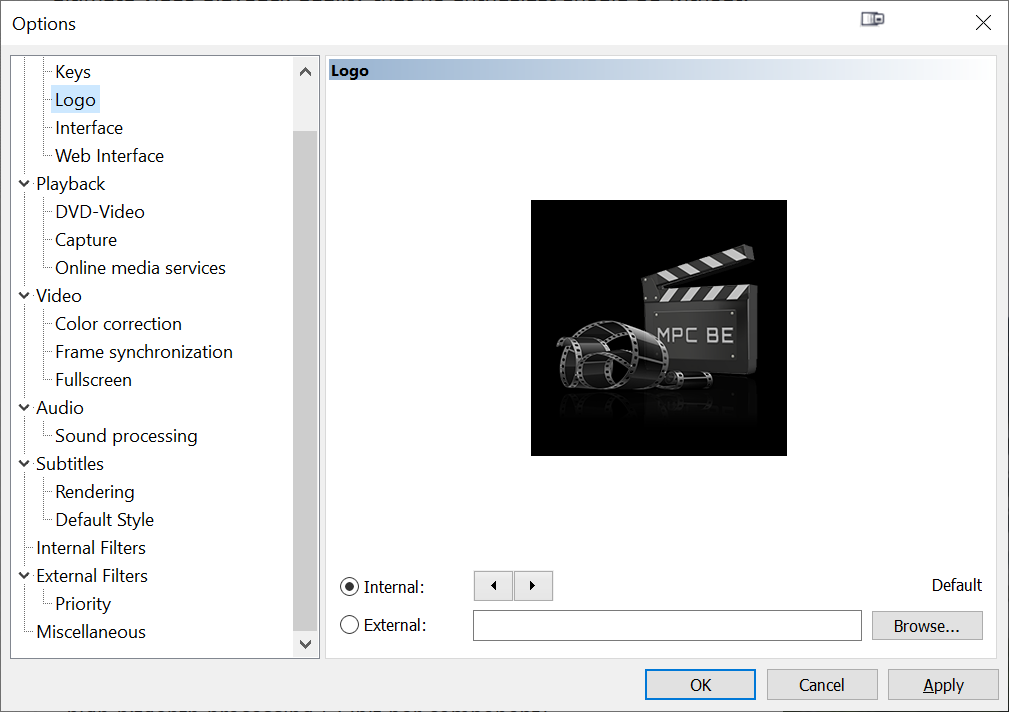Click the title bar monitor icon
This screenshot has height=712, width=1009.
(x=873, y=19)
